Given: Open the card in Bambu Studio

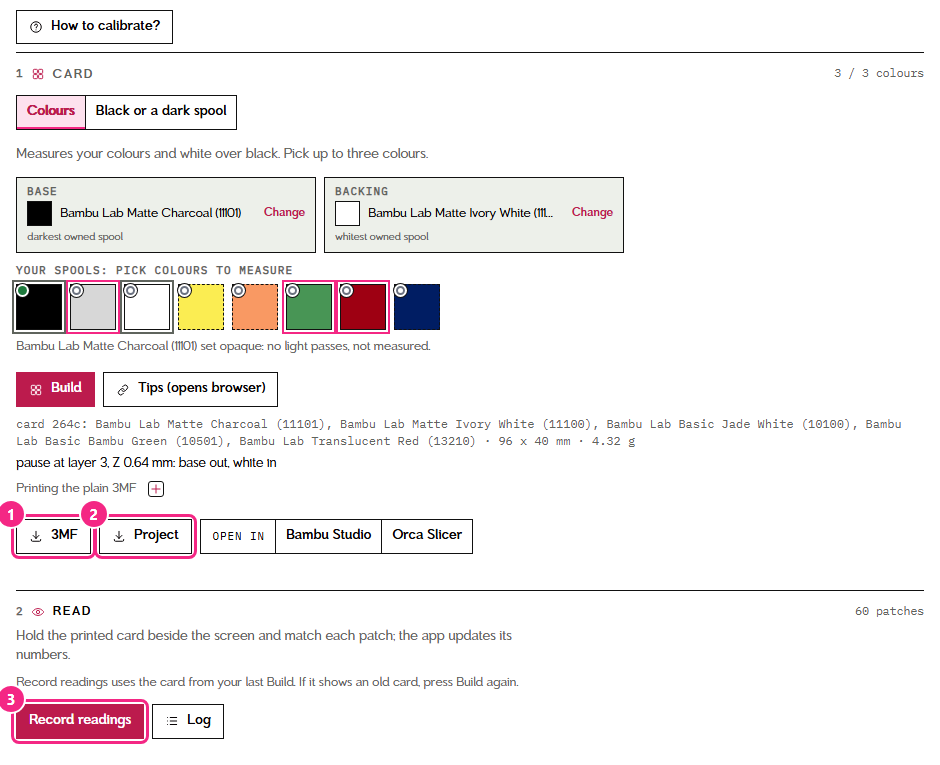Looking at the screenshot, I should point(329,536).
